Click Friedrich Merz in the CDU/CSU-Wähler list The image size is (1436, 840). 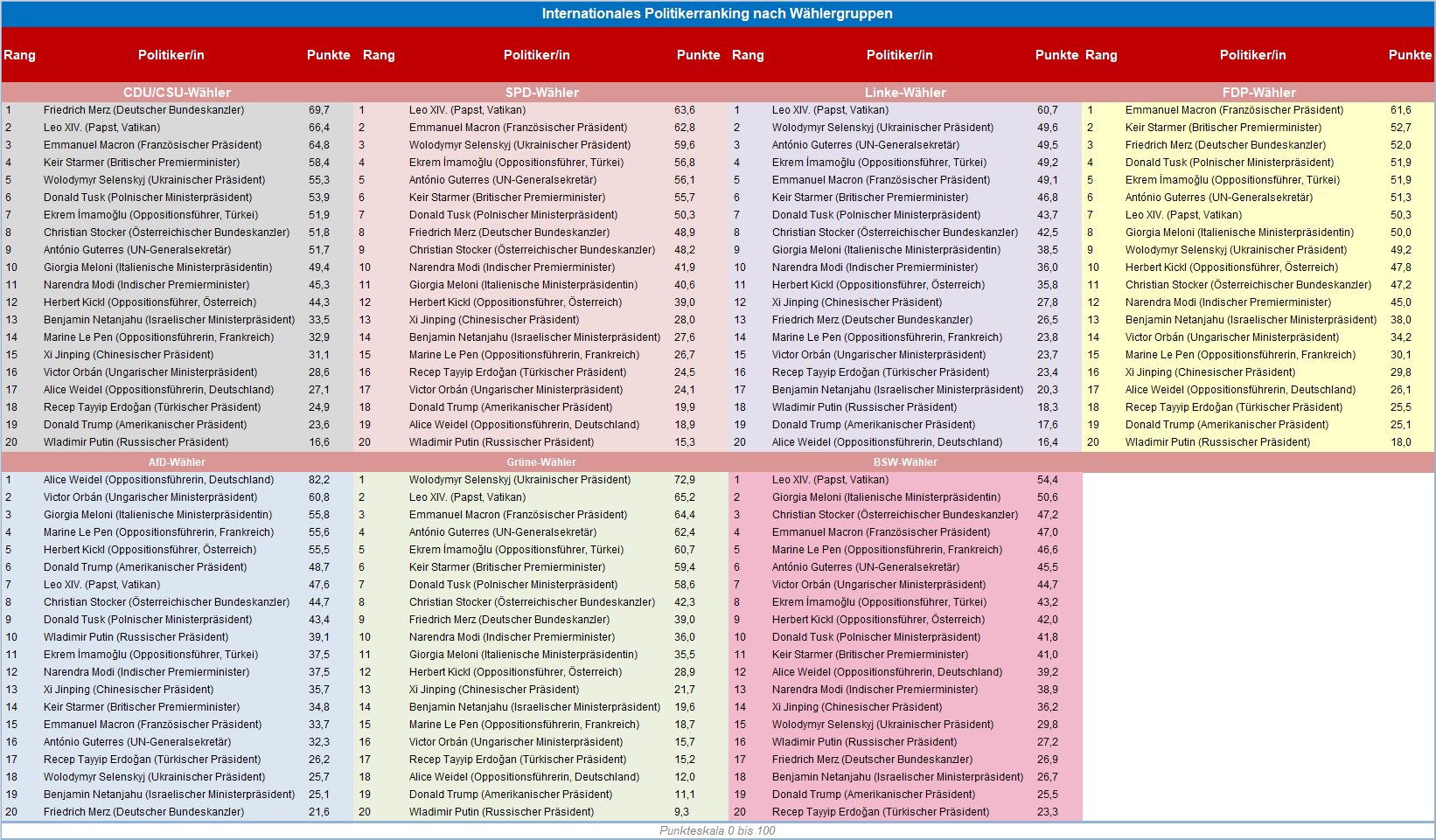coord(143,110)
